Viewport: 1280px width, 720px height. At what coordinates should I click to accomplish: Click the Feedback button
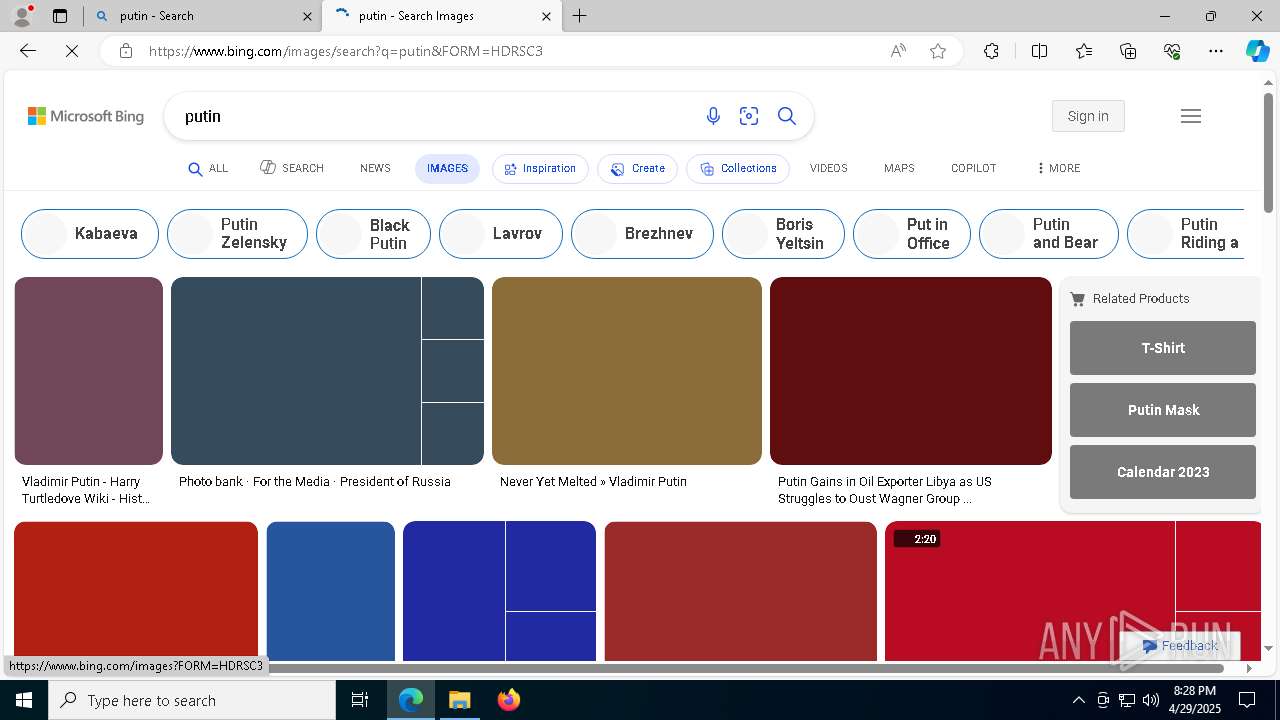[1180, 646]
